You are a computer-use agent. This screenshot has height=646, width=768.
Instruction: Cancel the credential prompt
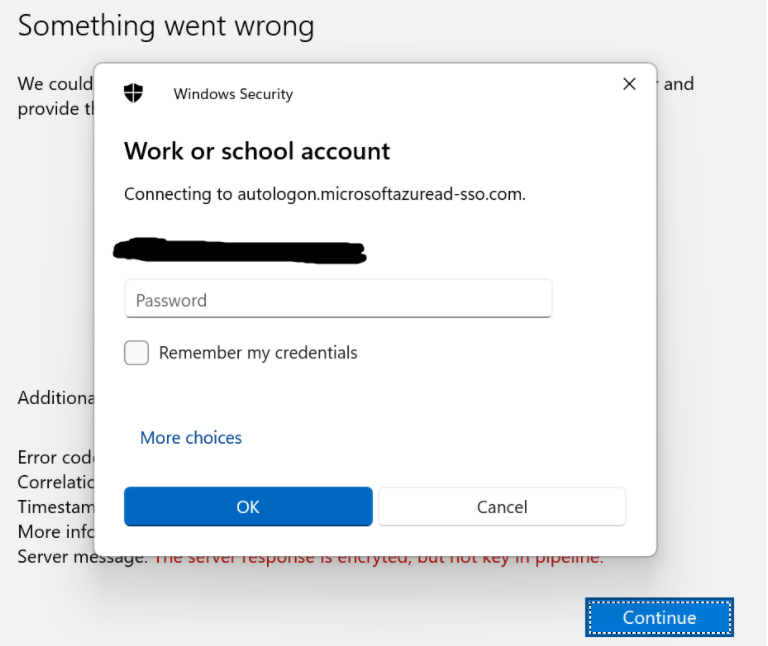click(x=502, y=506)
